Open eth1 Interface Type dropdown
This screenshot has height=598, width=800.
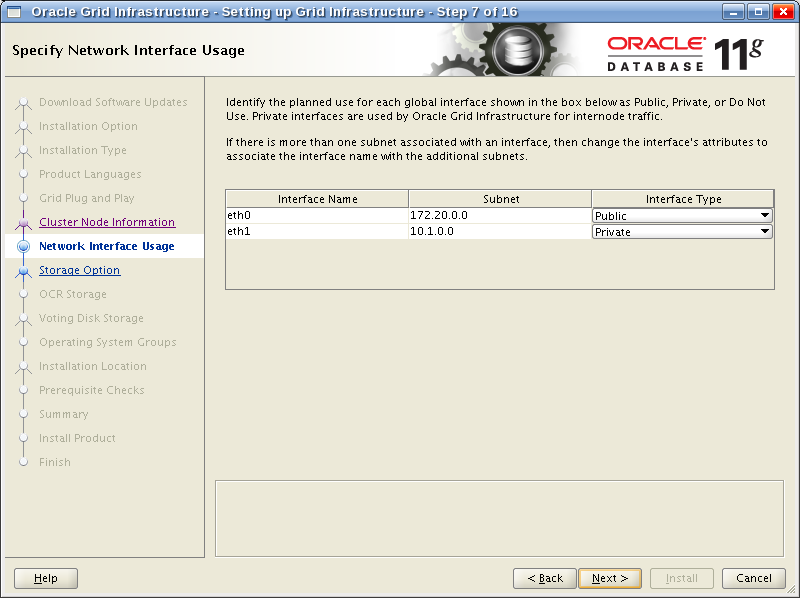[x=764, y=231]
